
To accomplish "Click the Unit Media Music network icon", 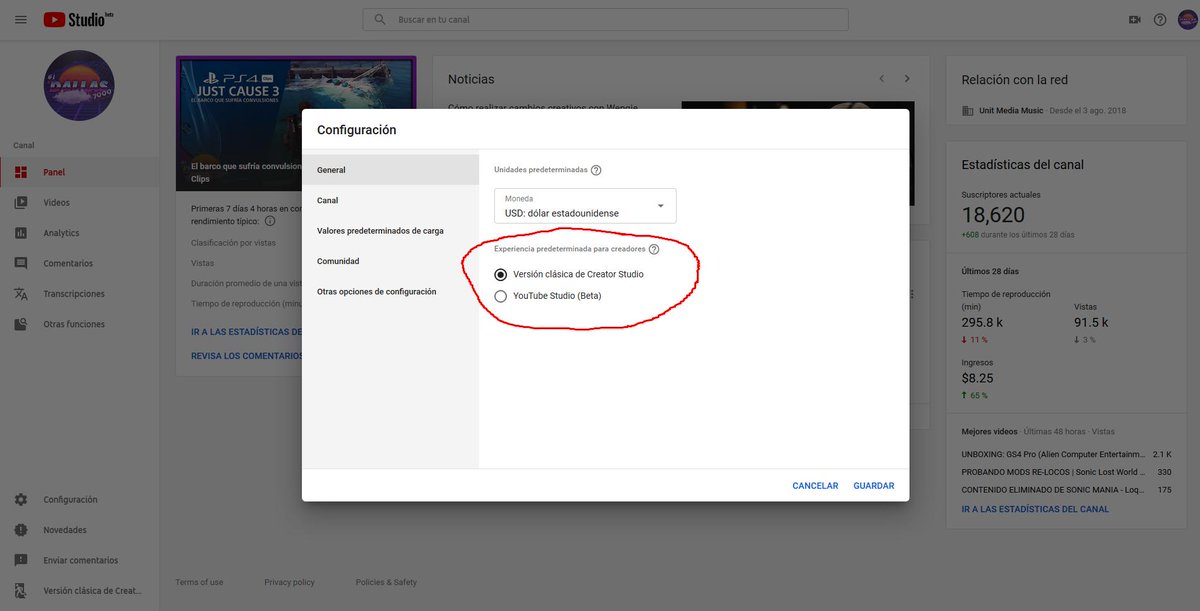I will [967, 110].
